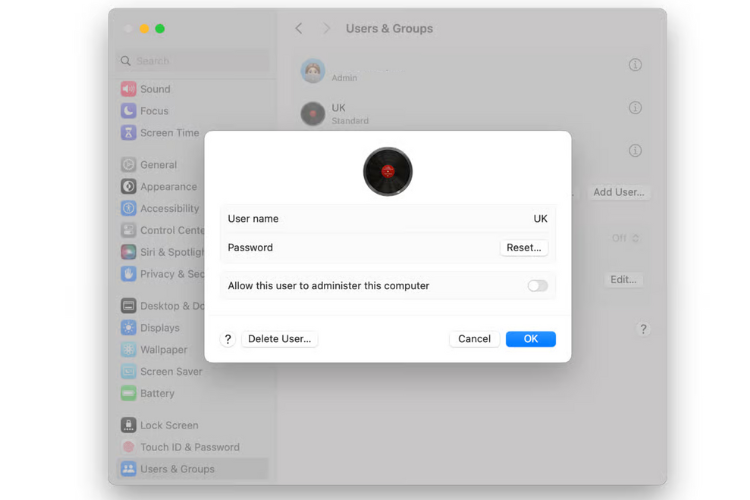Screen dimensions: 750x500
Task: Open Siri & Spotlight icon
Action: pos(128,252)
